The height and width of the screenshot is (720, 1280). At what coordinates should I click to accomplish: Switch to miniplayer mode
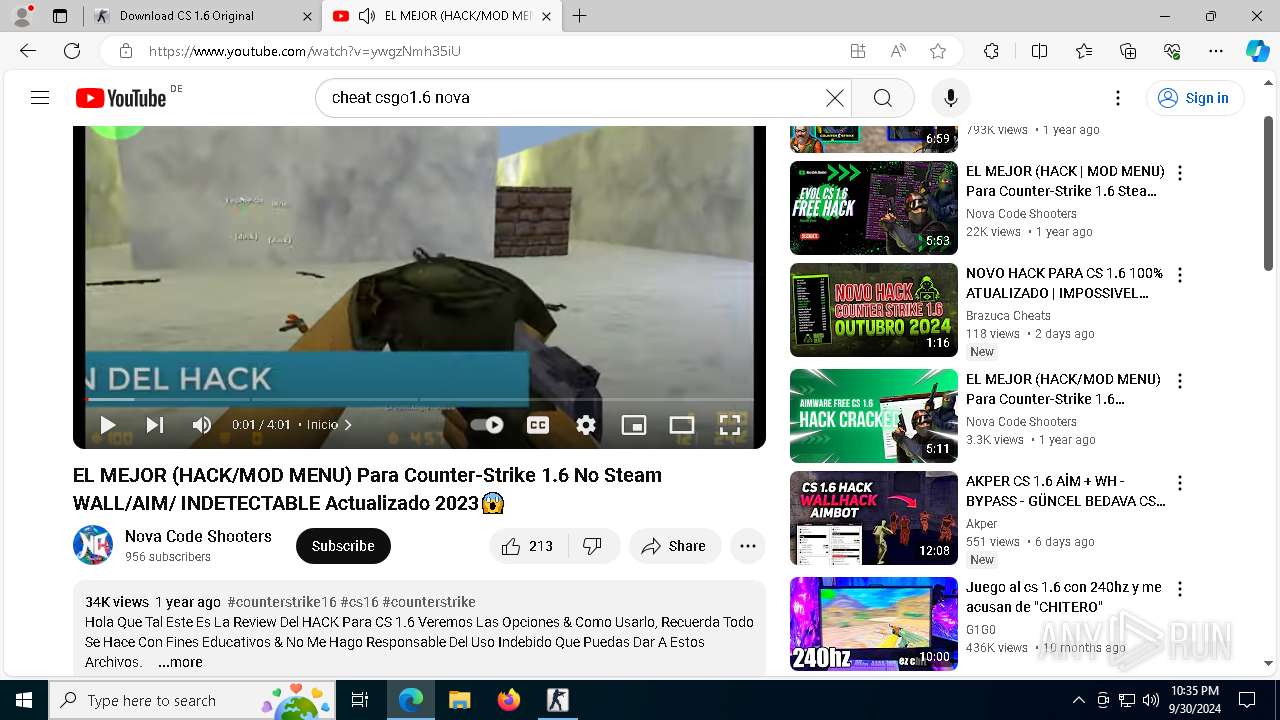pos(634,425)
